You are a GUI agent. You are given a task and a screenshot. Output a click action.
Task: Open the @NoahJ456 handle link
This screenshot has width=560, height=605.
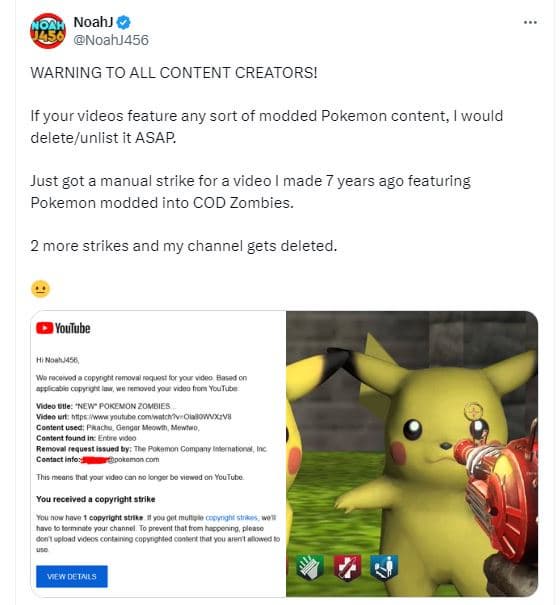(111, 40)
